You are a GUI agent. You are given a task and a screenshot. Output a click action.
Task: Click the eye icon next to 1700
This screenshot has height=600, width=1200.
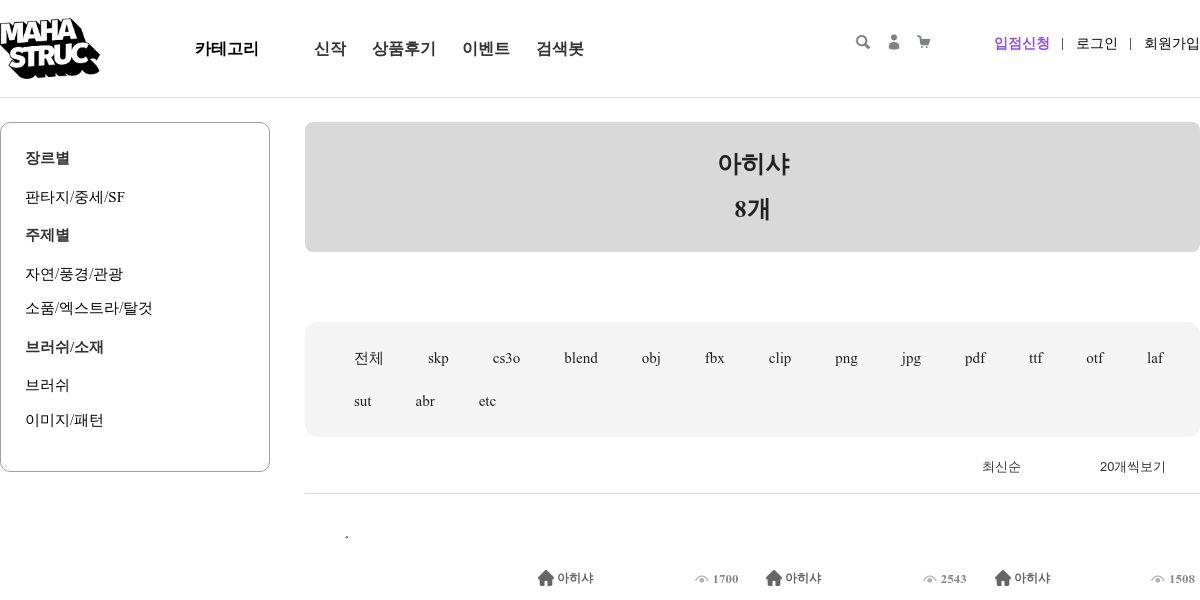[x=702, y=579]
